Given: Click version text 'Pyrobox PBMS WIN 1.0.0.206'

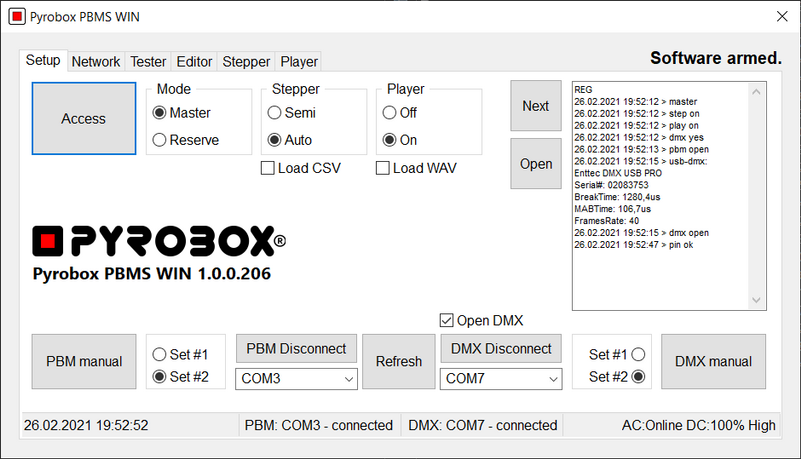Looking at the screenshot, I should click(152, 274).
